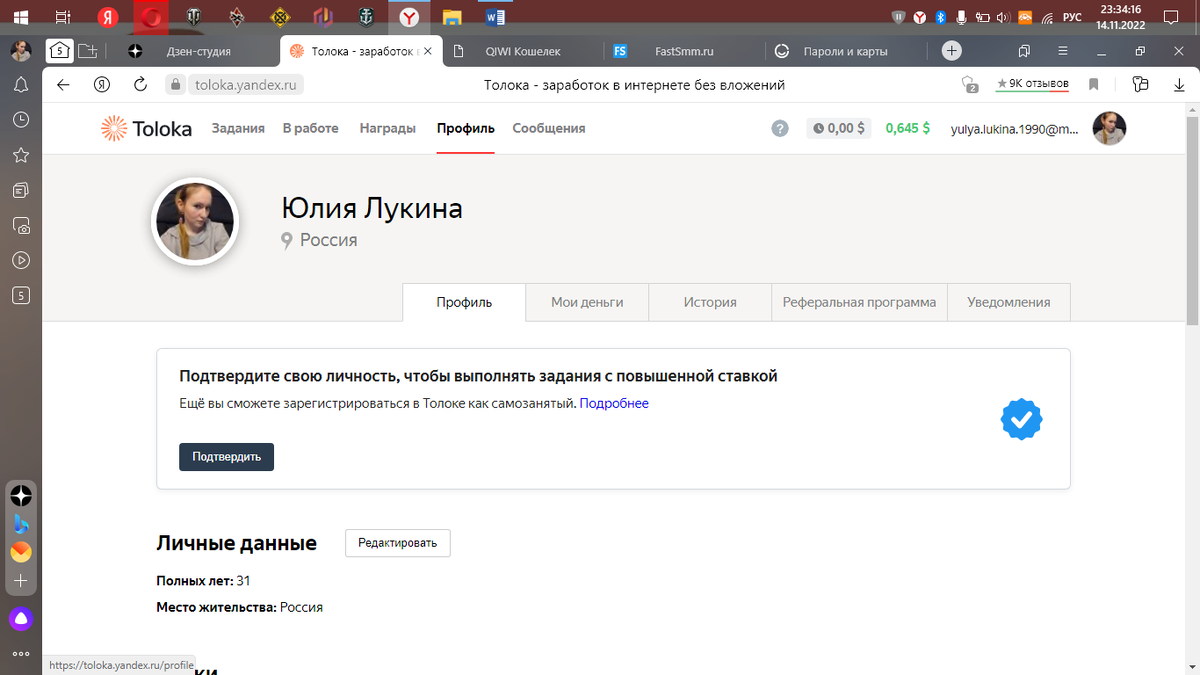Click the Toloka logo
The image size is (1200, 675).
click(146, 128)
